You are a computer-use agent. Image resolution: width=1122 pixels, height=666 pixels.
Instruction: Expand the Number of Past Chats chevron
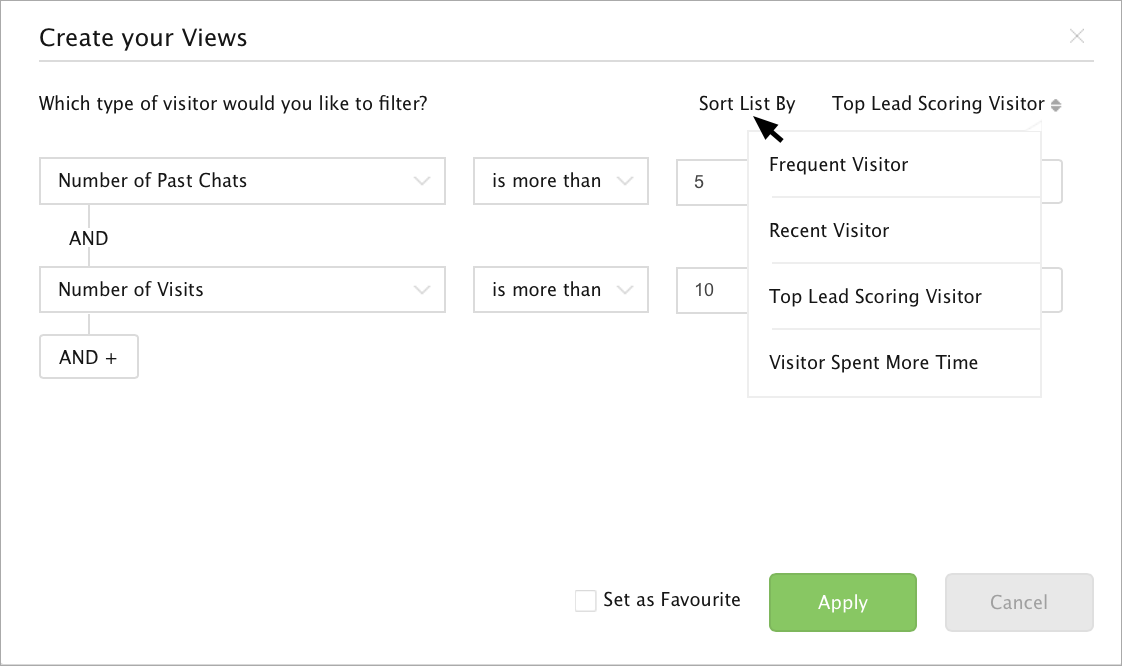(x=421, y=181)
